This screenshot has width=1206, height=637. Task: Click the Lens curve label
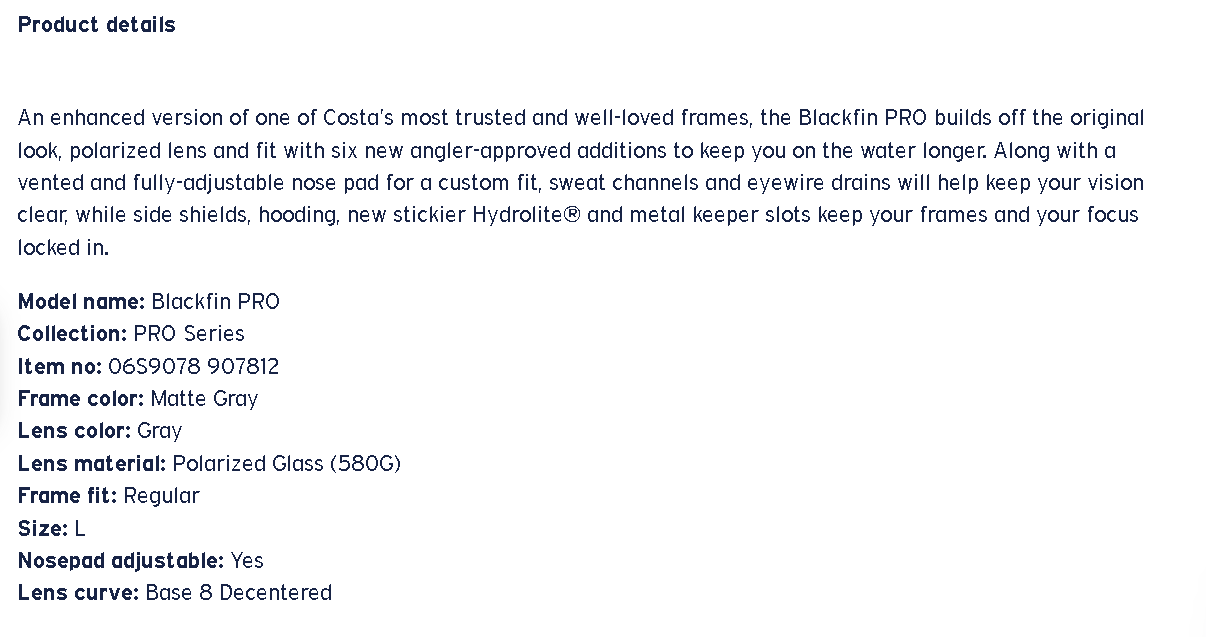point(78,593)
